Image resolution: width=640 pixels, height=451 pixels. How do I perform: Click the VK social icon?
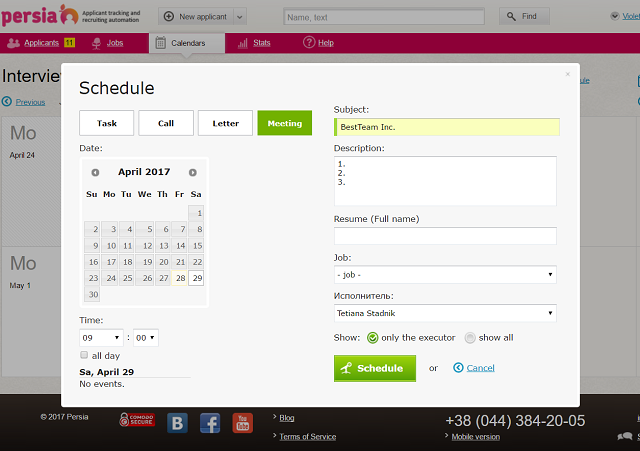coord(178,422)
